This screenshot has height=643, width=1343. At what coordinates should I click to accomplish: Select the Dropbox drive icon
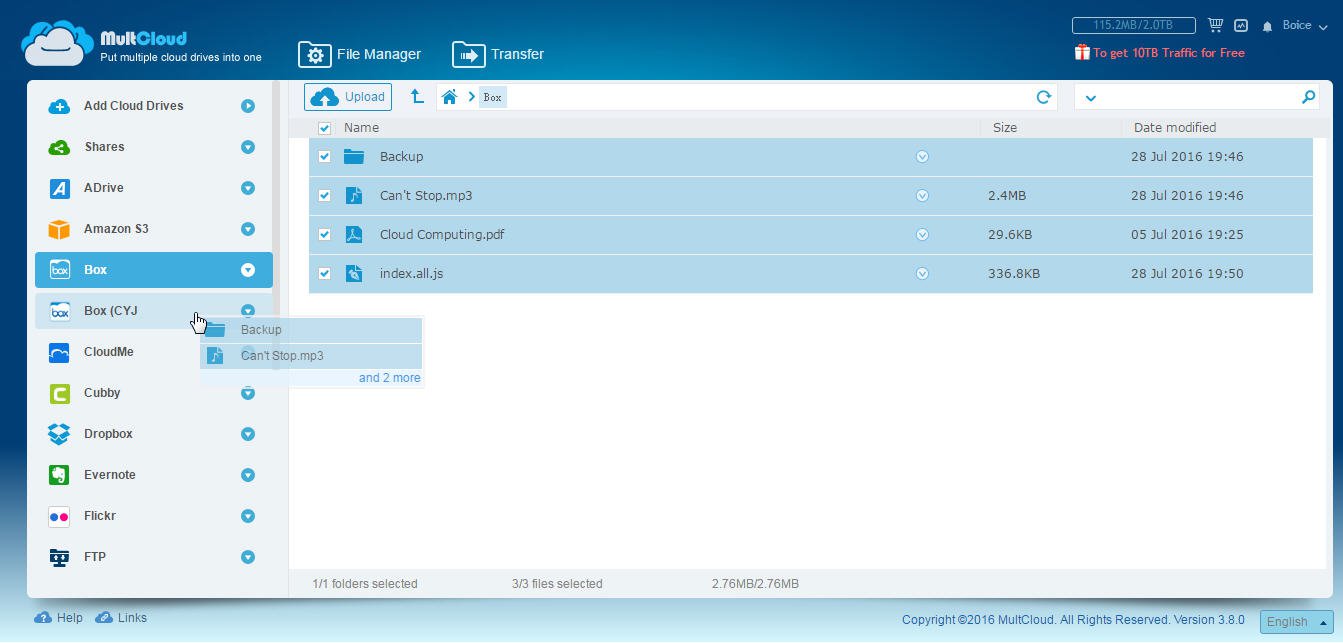59,434
